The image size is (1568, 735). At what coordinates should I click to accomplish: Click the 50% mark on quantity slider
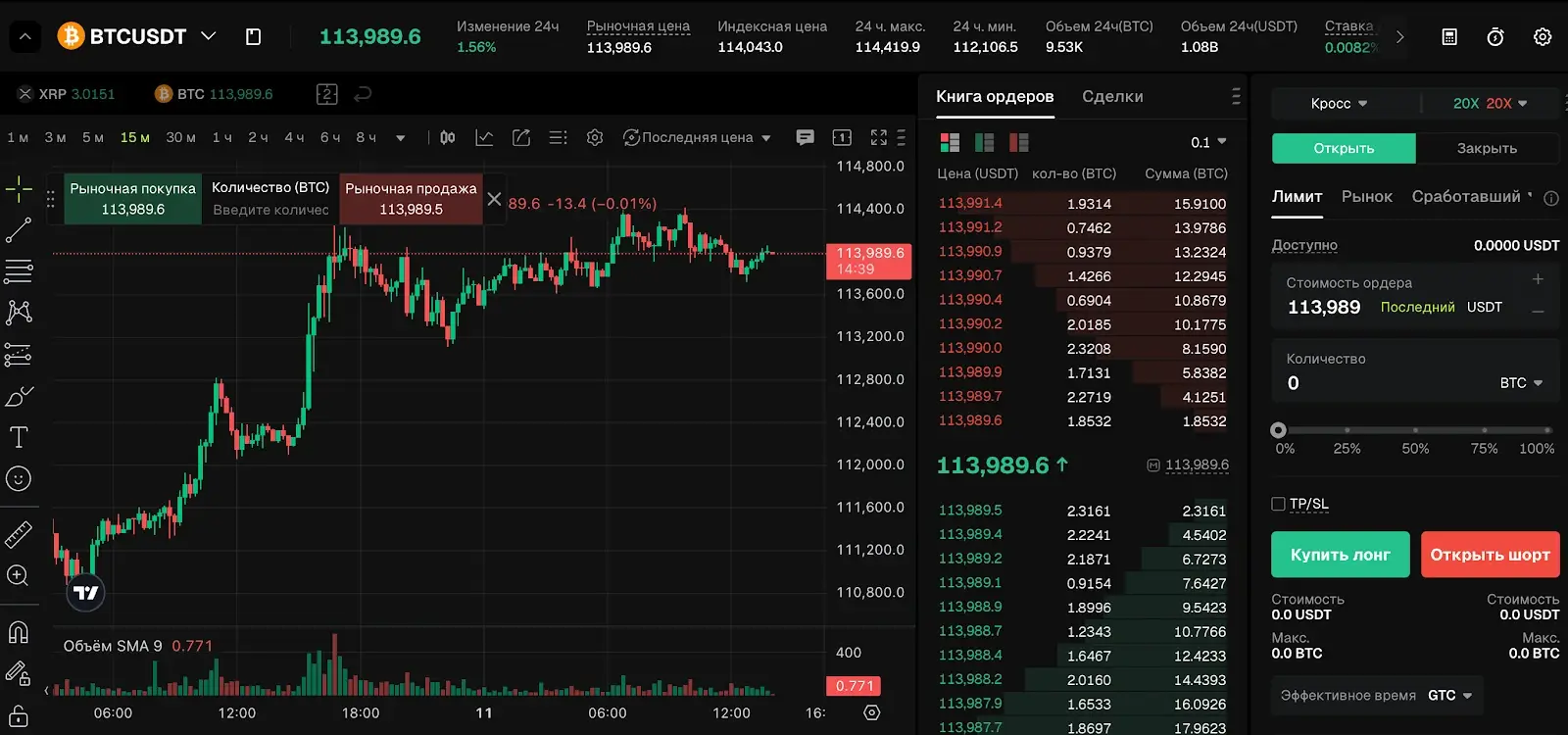(1415, 430)
